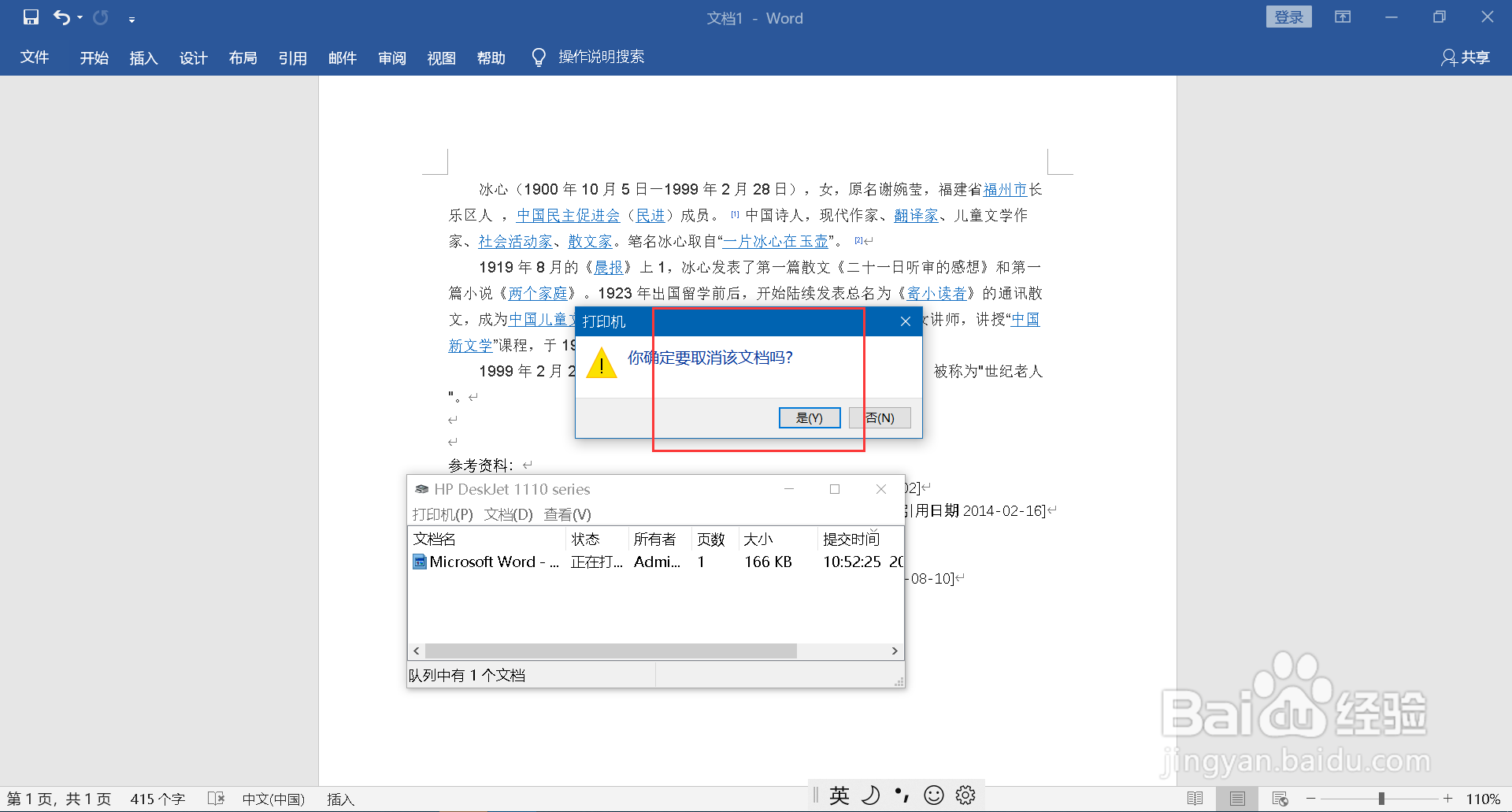
Task: Toggle the 插入 overtype mode indicator
Action: coord(340,799)
